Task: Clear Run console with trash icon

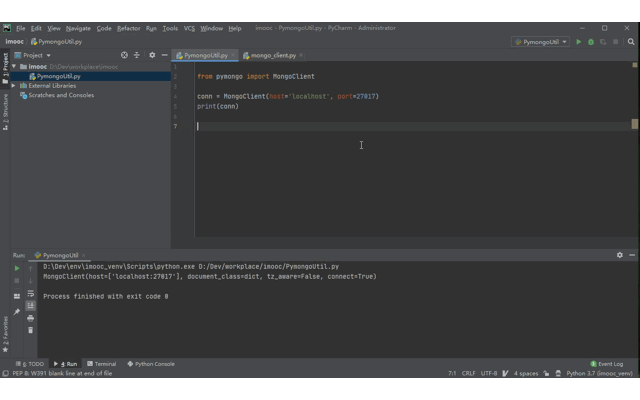Action: pos(31,330)
